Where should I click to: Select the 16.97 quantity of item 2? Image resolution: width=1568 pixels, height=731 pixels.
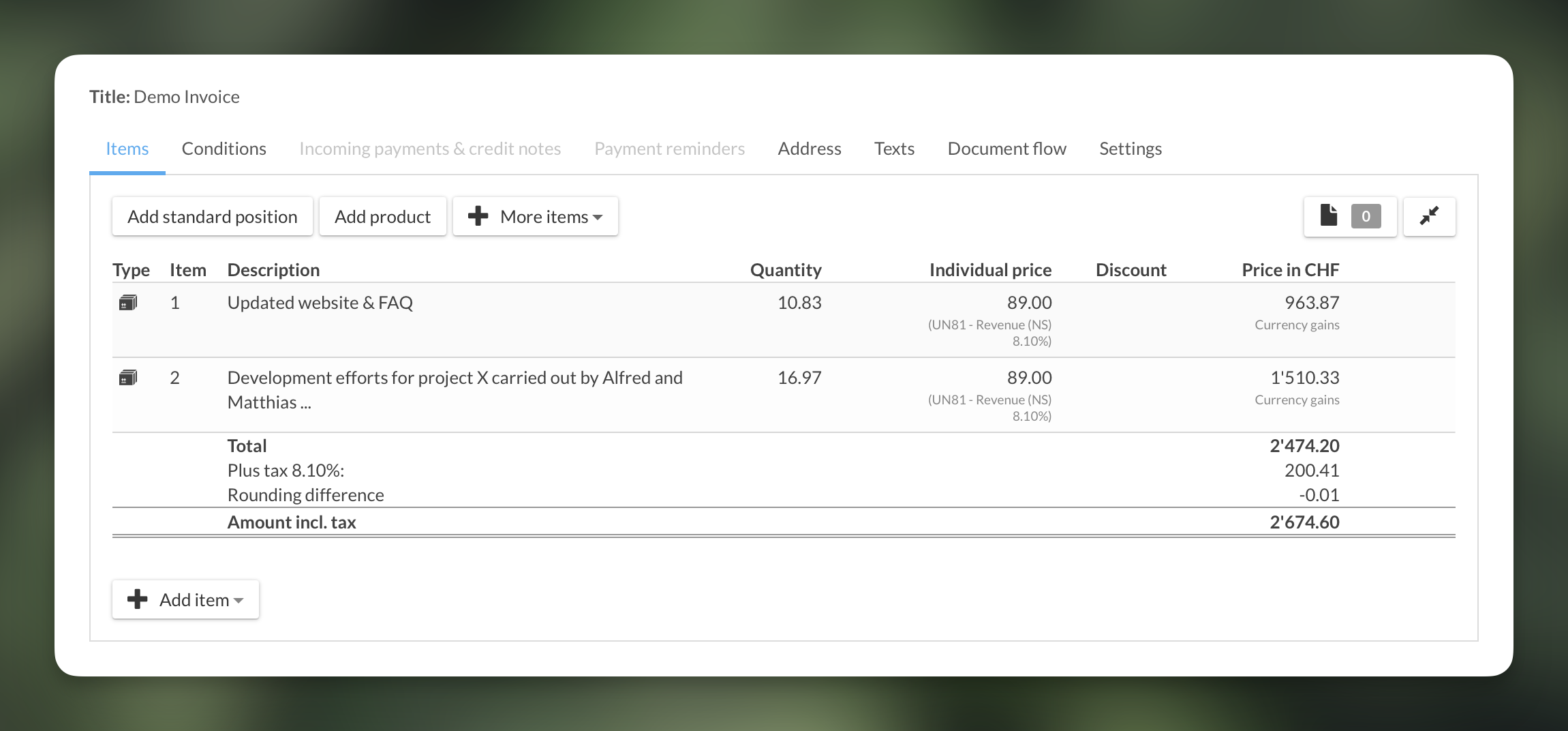point(799,378)
